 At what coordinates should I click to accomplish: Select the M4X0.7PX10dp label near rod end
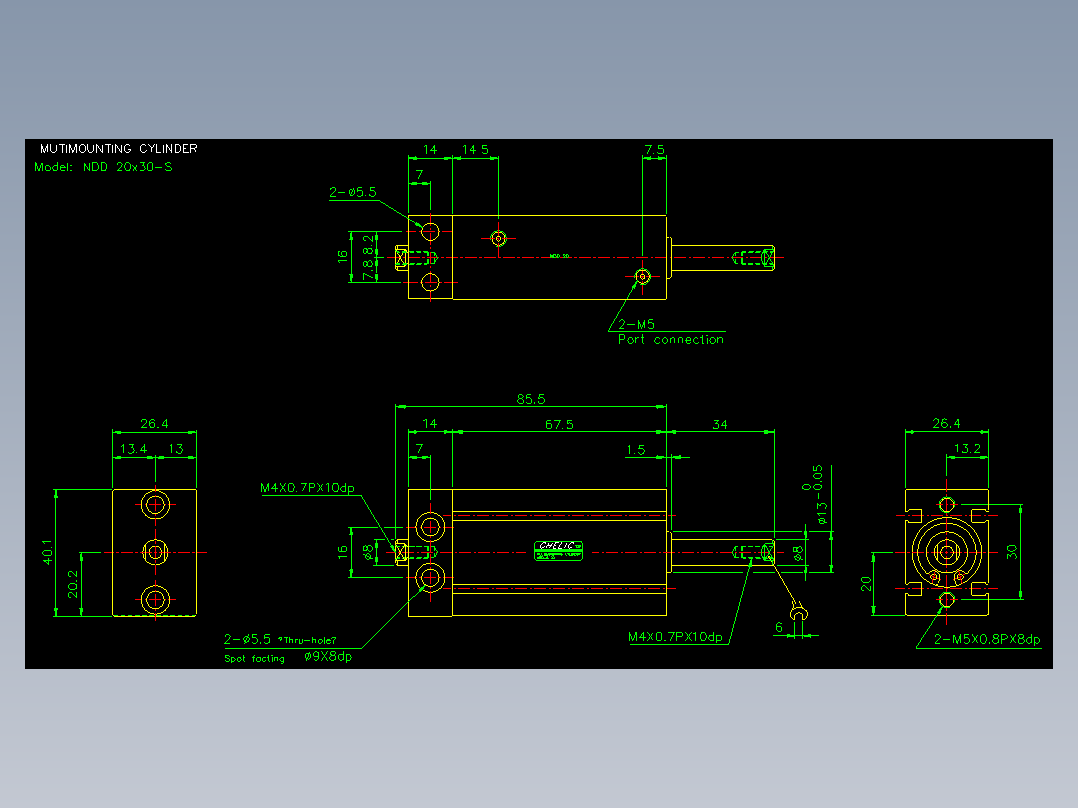675,637
